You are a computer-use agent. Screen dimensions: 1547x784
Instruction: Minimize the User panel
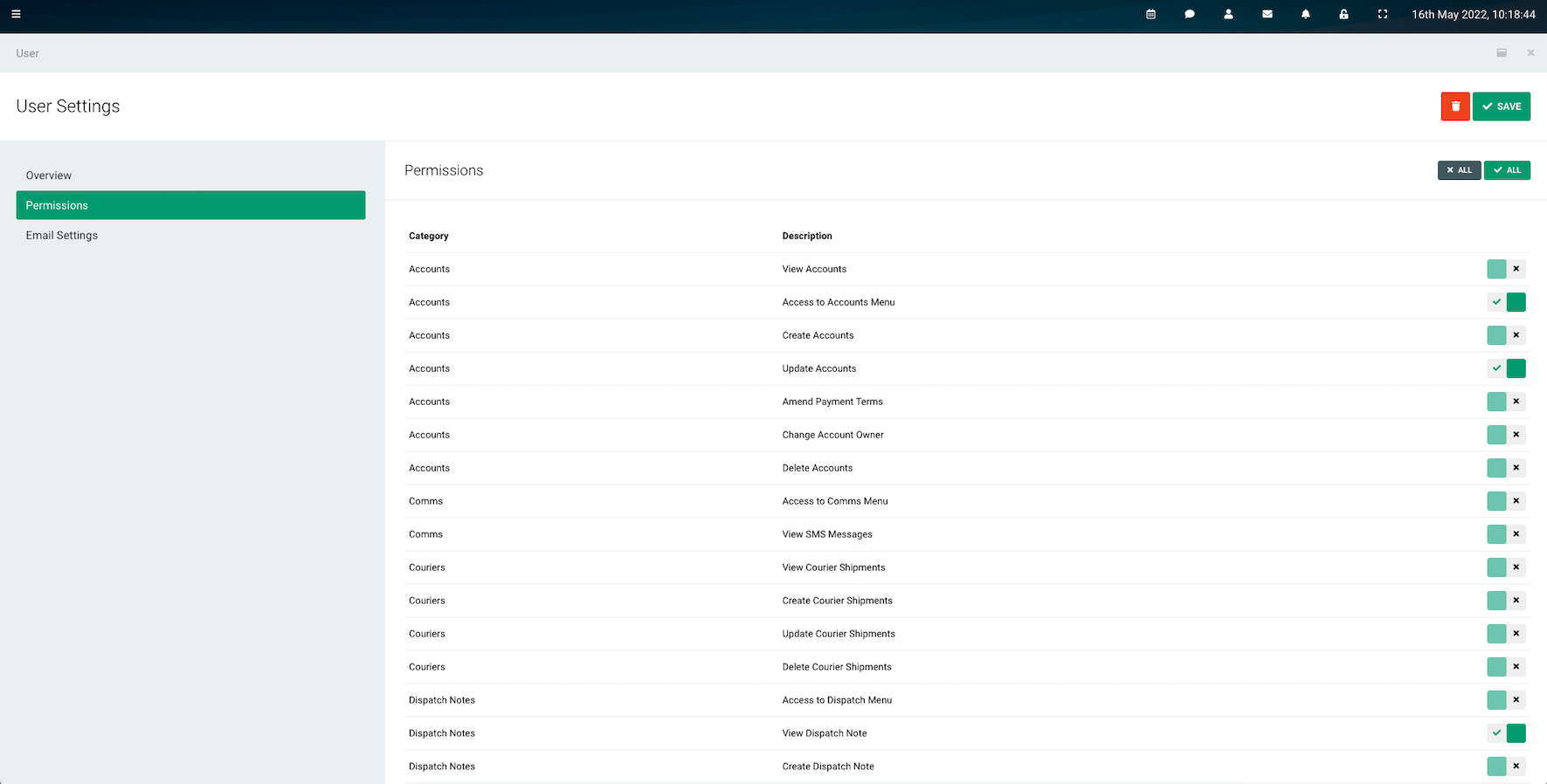tap(1502, 53)
